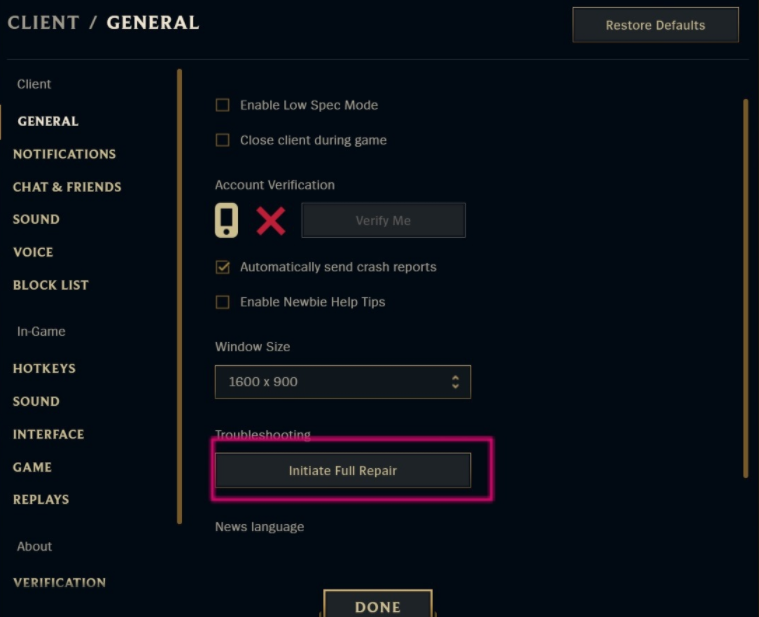Tick Close client during game checkbox
Screen dimensions: 759x617
coord(223,140)
